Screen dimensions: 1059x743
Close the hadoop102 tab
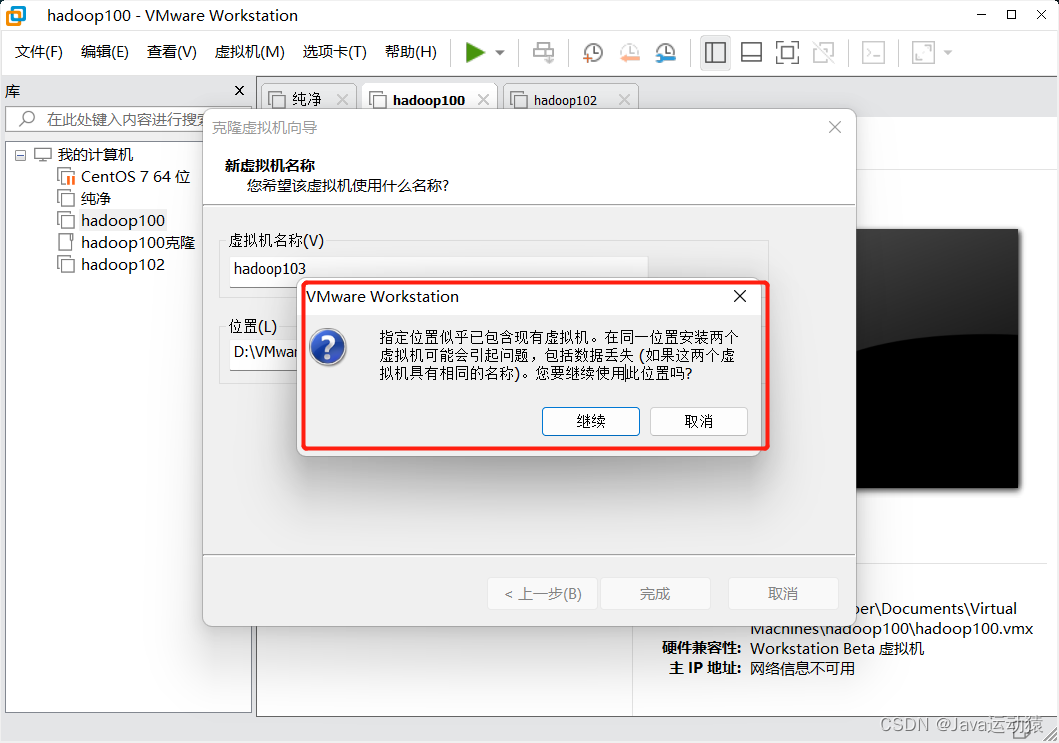point(625,100)
